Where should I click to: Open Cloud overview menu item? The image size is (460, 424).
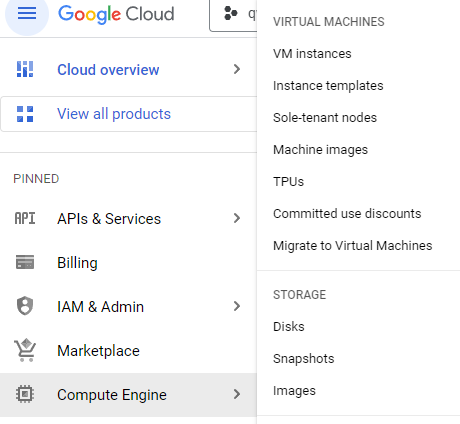tap(128, 69)
